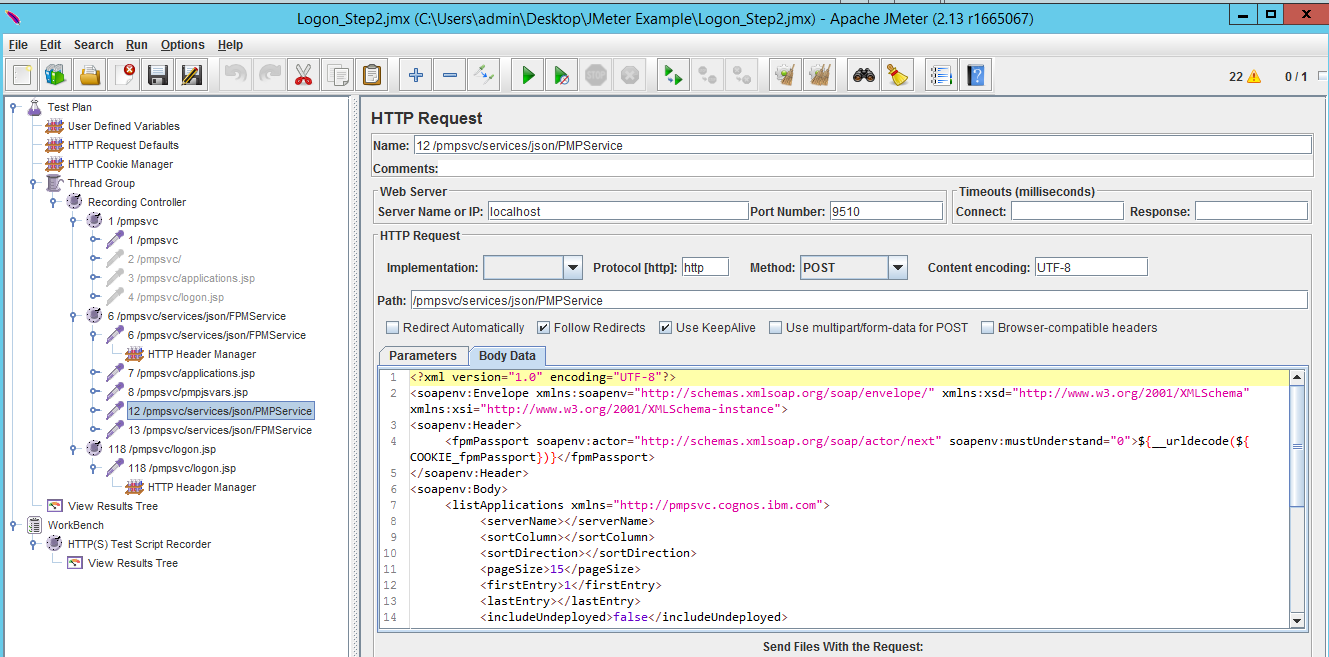This screenshot has height=657, width=1329.
Task: Expand all nodes with the plus icon
Action: tap(416, 74)
